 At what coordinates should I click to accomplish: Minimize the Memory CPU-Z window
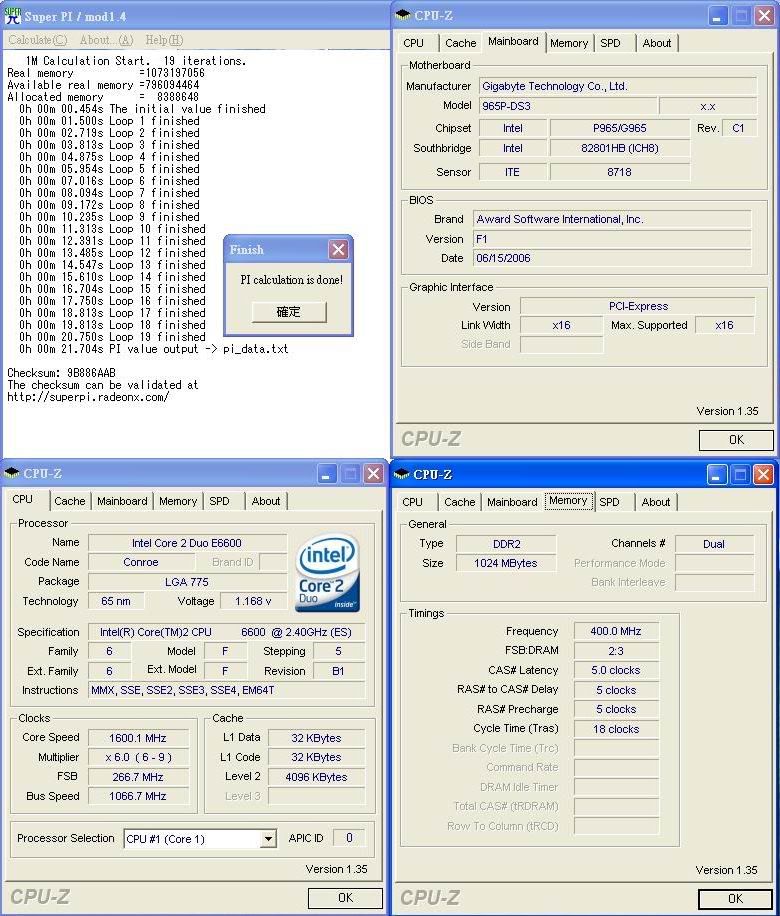716,475
